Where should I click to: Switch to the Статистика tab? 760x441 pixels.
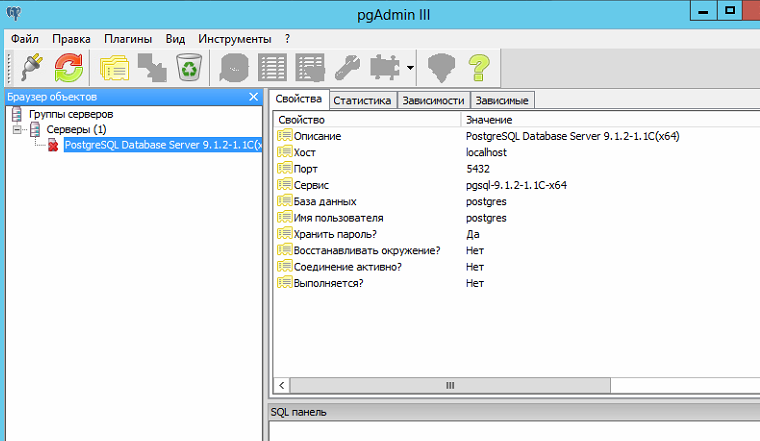[361, 101]
